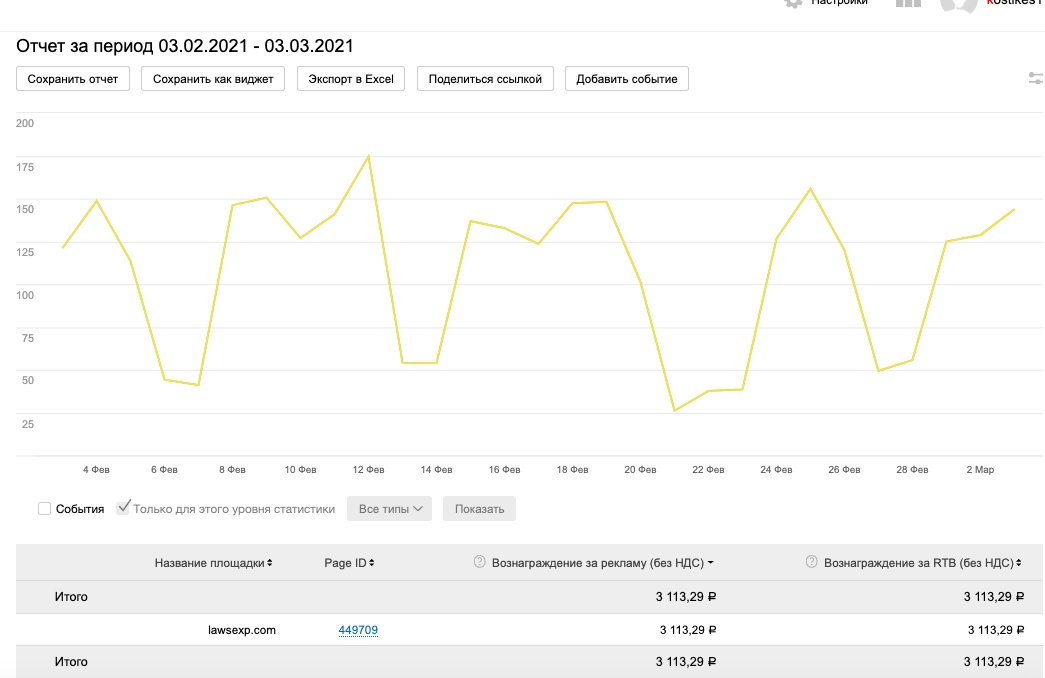Click the user avatar at top right
The image size is (1045, 678).
[x=958, y=4]
